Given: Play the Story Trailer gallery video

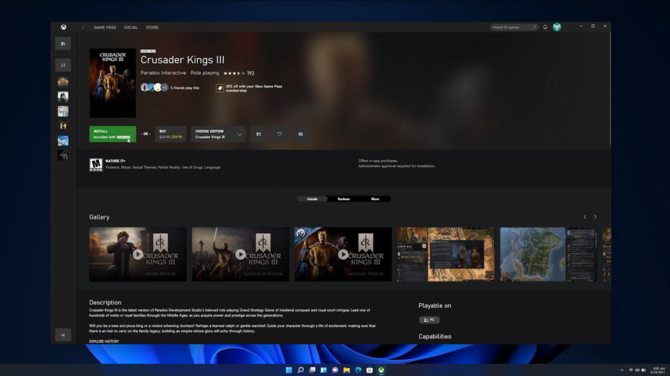Looking at the screenshot, I should [x=138, y=254].
